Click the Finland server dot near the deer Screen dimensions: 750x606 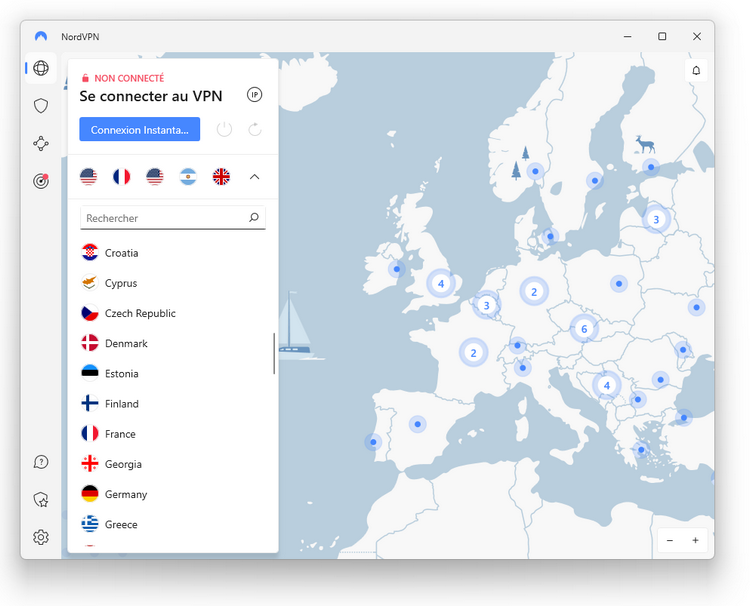[x=651, y=167]
